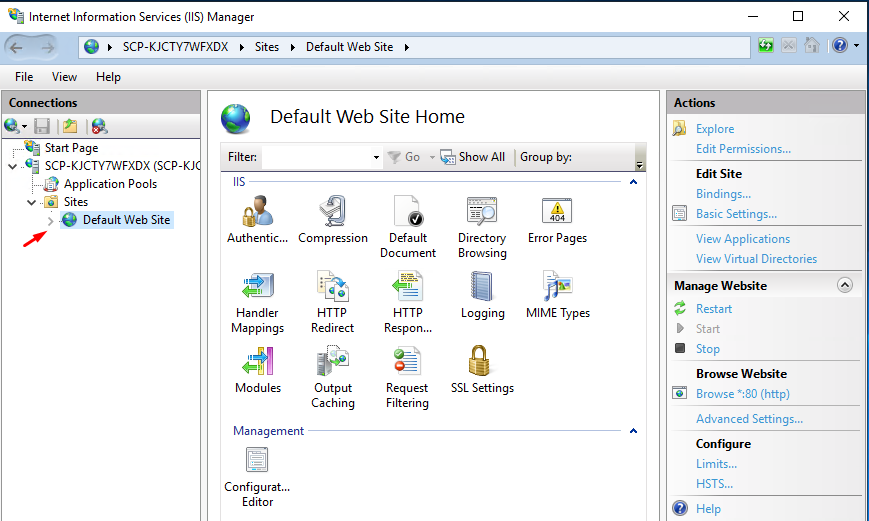Open the Default Document feature
869x521 pixels.
(x=408, y=226)
